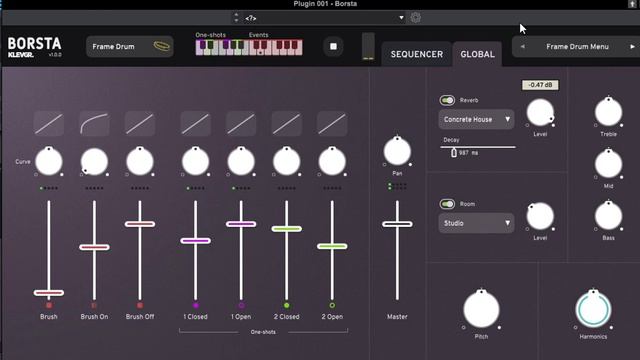Go to previous Frame Drum Menu preset
The width and height of the screenshot is (640, 360).
(522, 47)
